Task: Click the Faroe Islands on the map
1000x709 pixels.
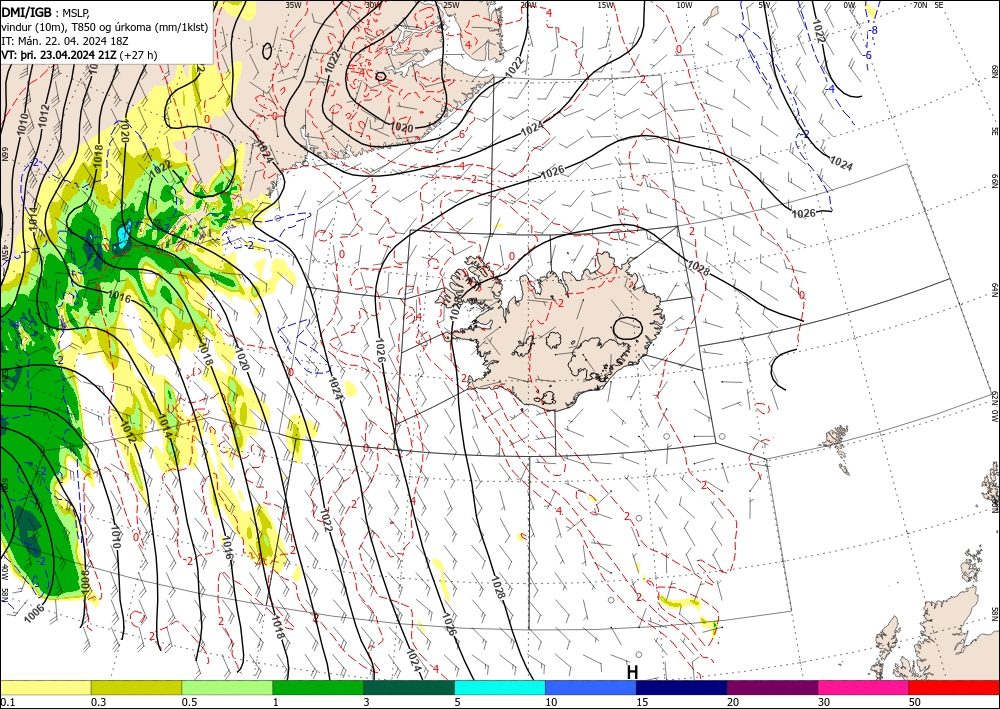Action: point(835,443)
